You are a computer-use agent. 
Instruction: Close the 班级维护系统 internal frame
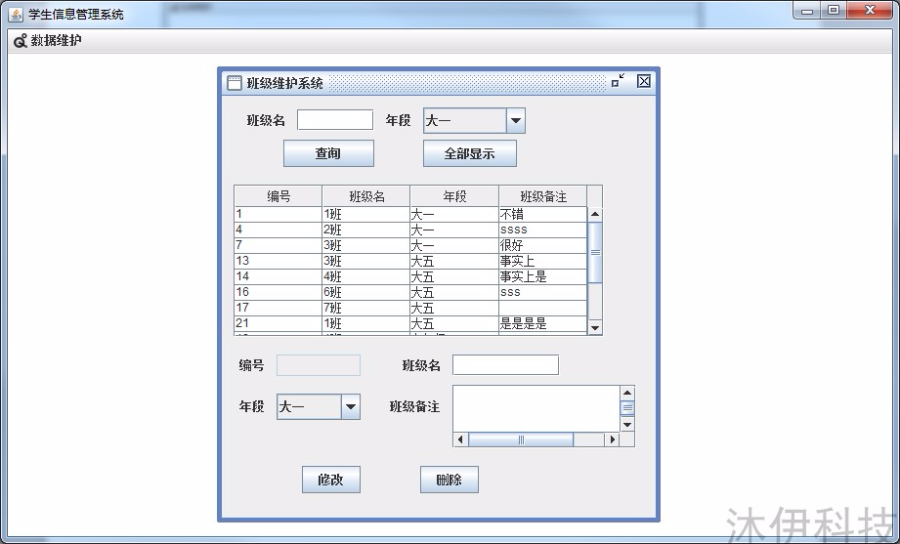644,81
